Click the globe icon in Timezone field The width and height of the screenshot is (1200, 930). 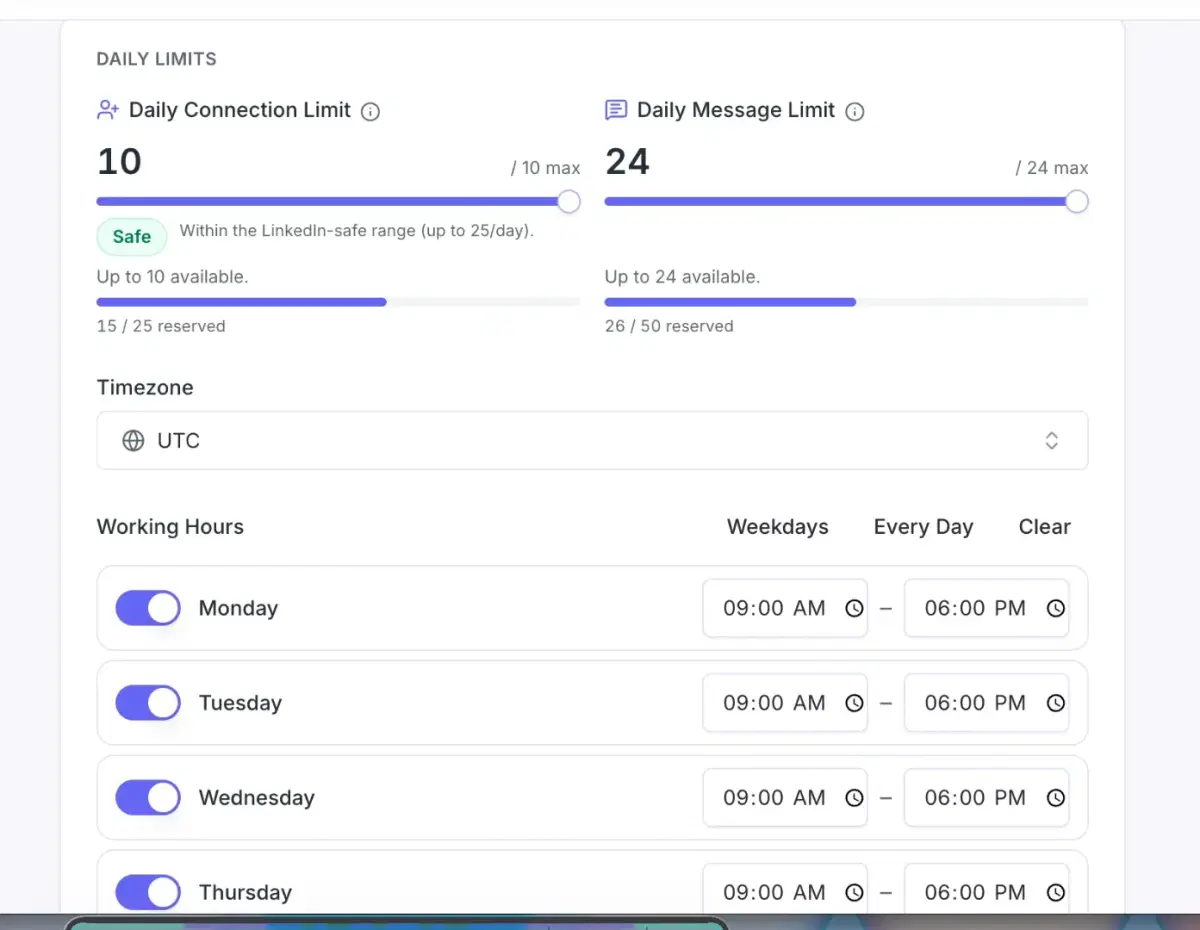tap(133, 441)
